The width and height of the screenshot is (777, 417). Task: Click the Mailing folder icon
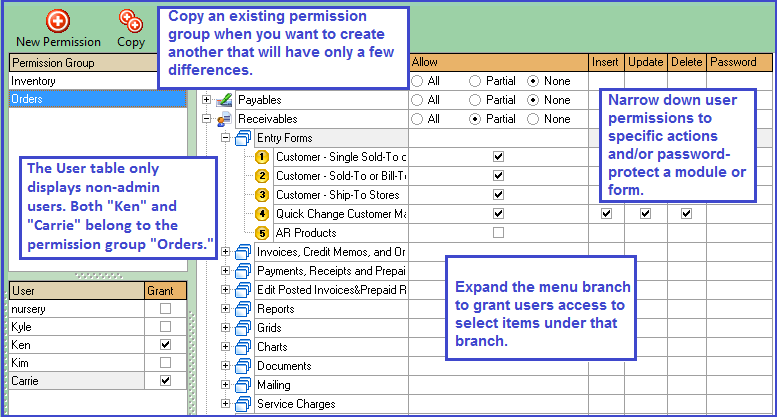click(x=243, y=385)
